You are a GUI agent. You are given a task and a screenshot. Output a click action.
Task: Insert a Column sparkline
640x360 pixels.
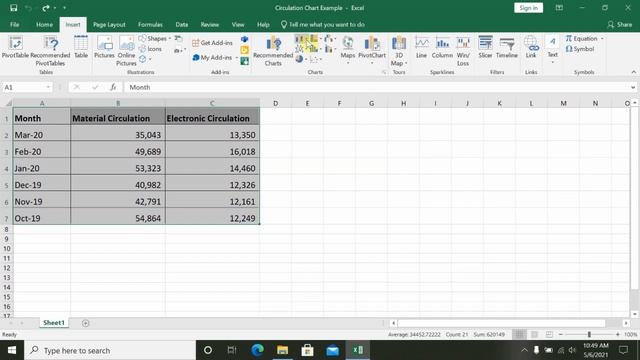[442, 47]
